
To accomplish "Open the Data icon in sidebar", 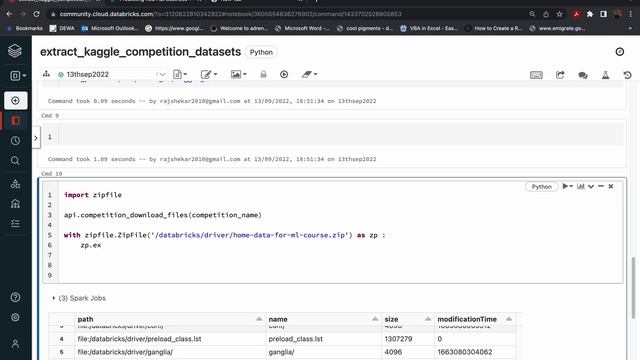I will point(16,184).
